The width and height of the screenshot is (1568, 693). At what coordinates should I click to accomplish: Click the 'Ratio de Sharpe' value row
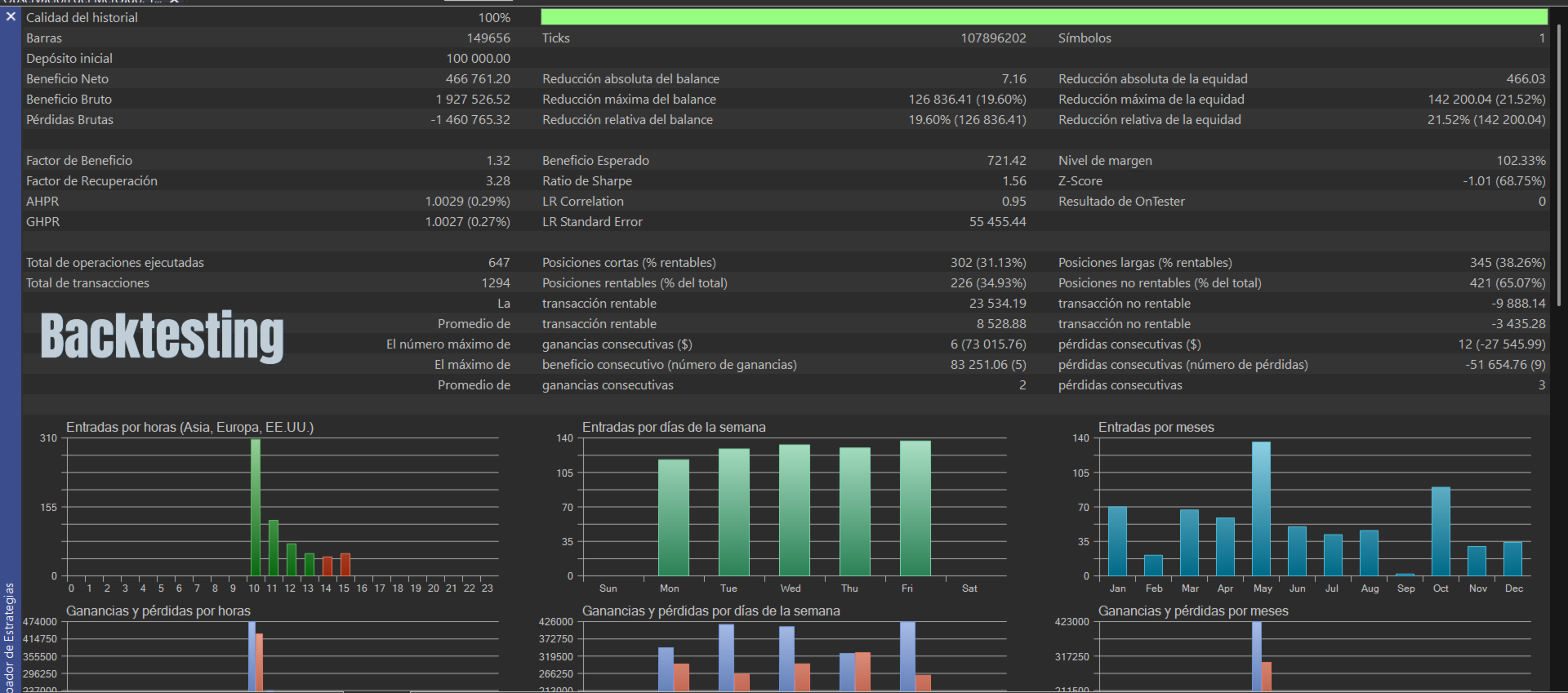tap(587, 181)
